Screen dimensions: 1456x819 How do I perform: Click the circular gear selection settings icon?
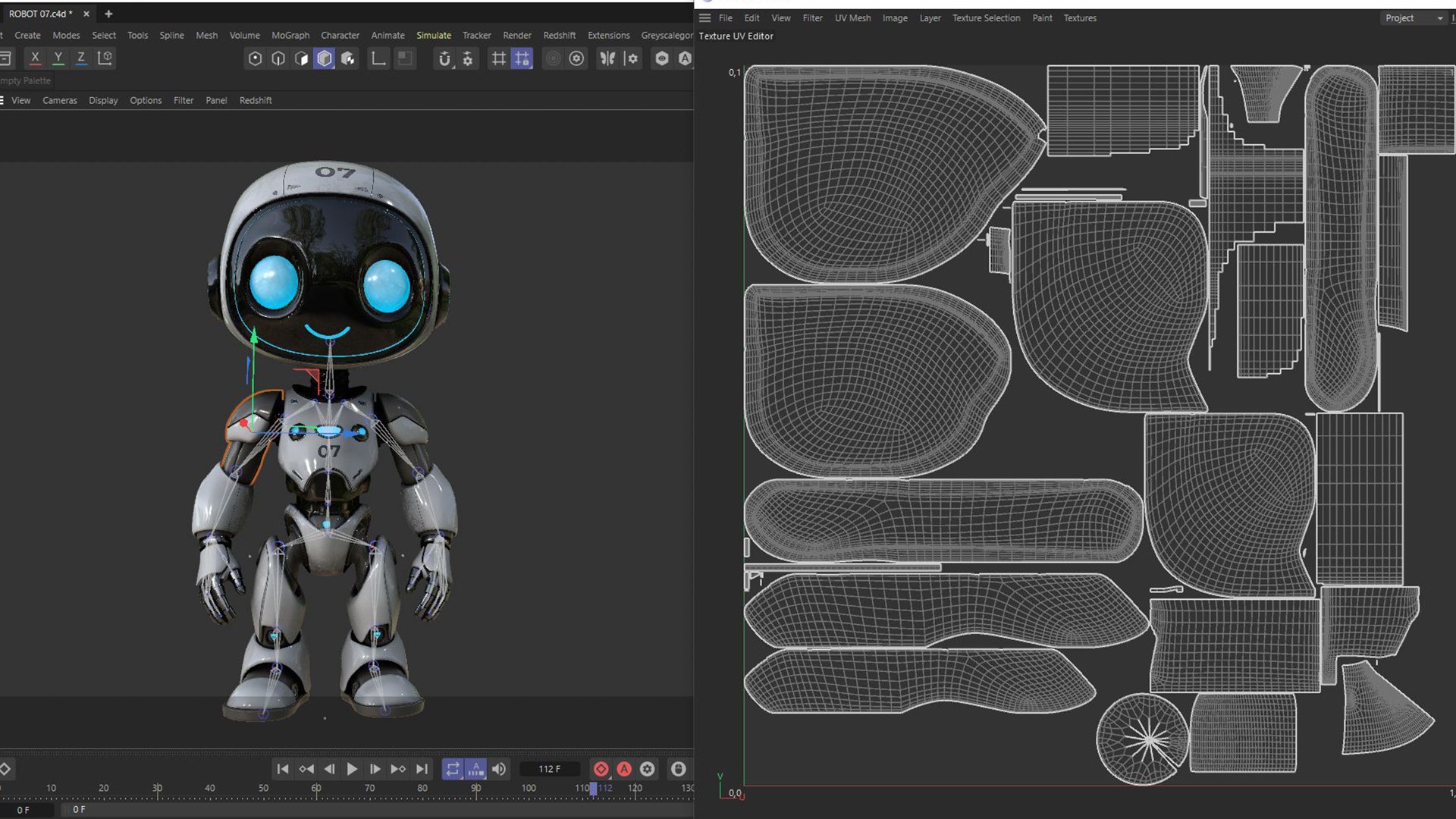[577, 58]
